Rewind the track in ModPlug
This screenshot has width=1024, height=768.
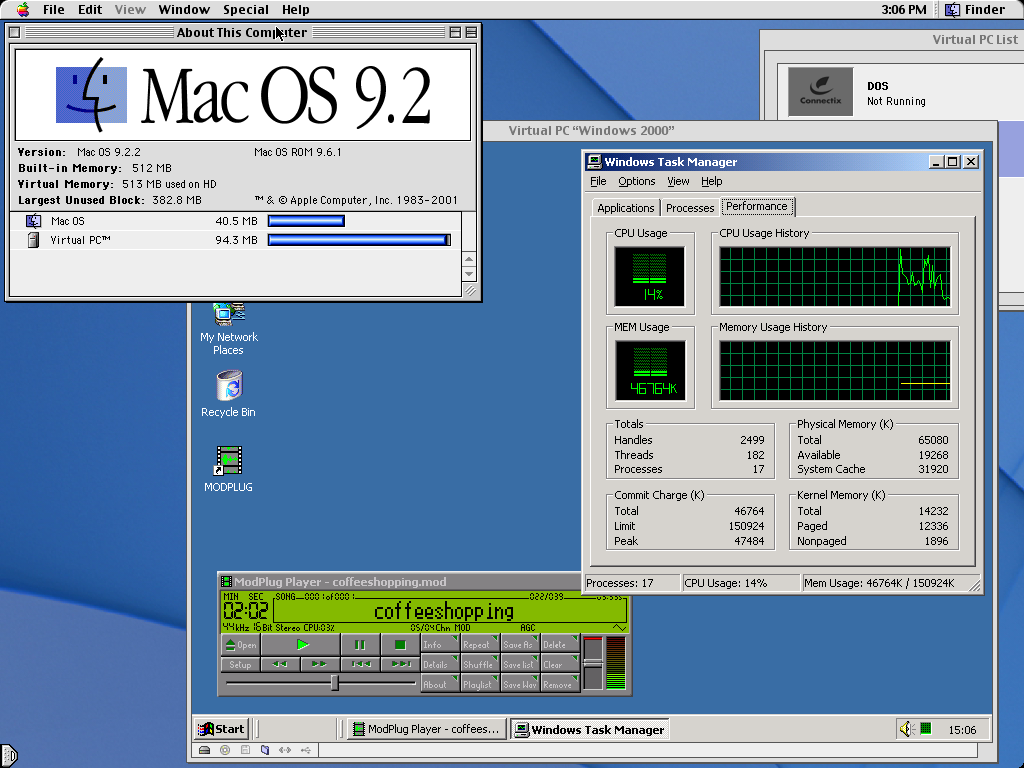point(280,664)
